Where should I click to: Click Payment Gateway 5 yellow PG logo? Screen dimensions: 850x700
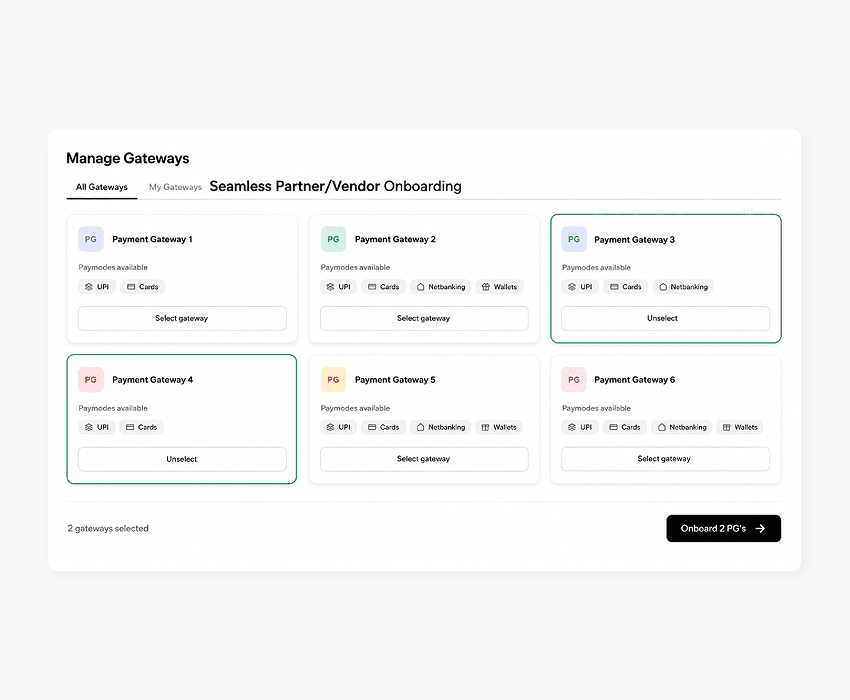click(x=333, y=380)
